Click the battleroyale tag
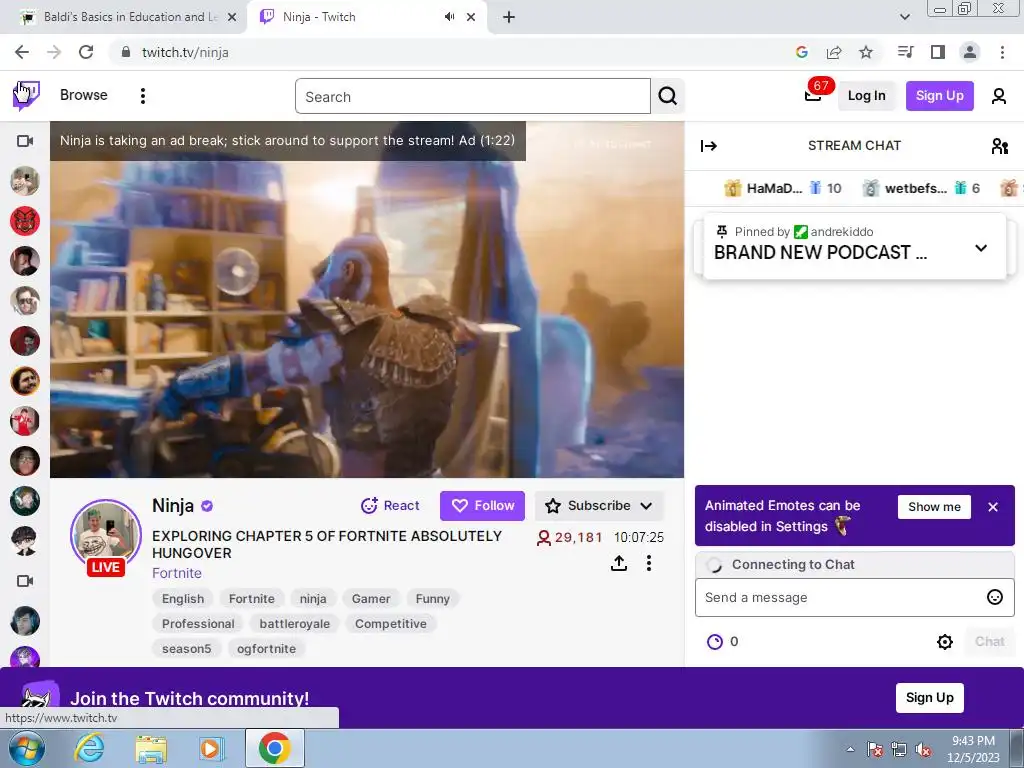 (x=295, y=624)
